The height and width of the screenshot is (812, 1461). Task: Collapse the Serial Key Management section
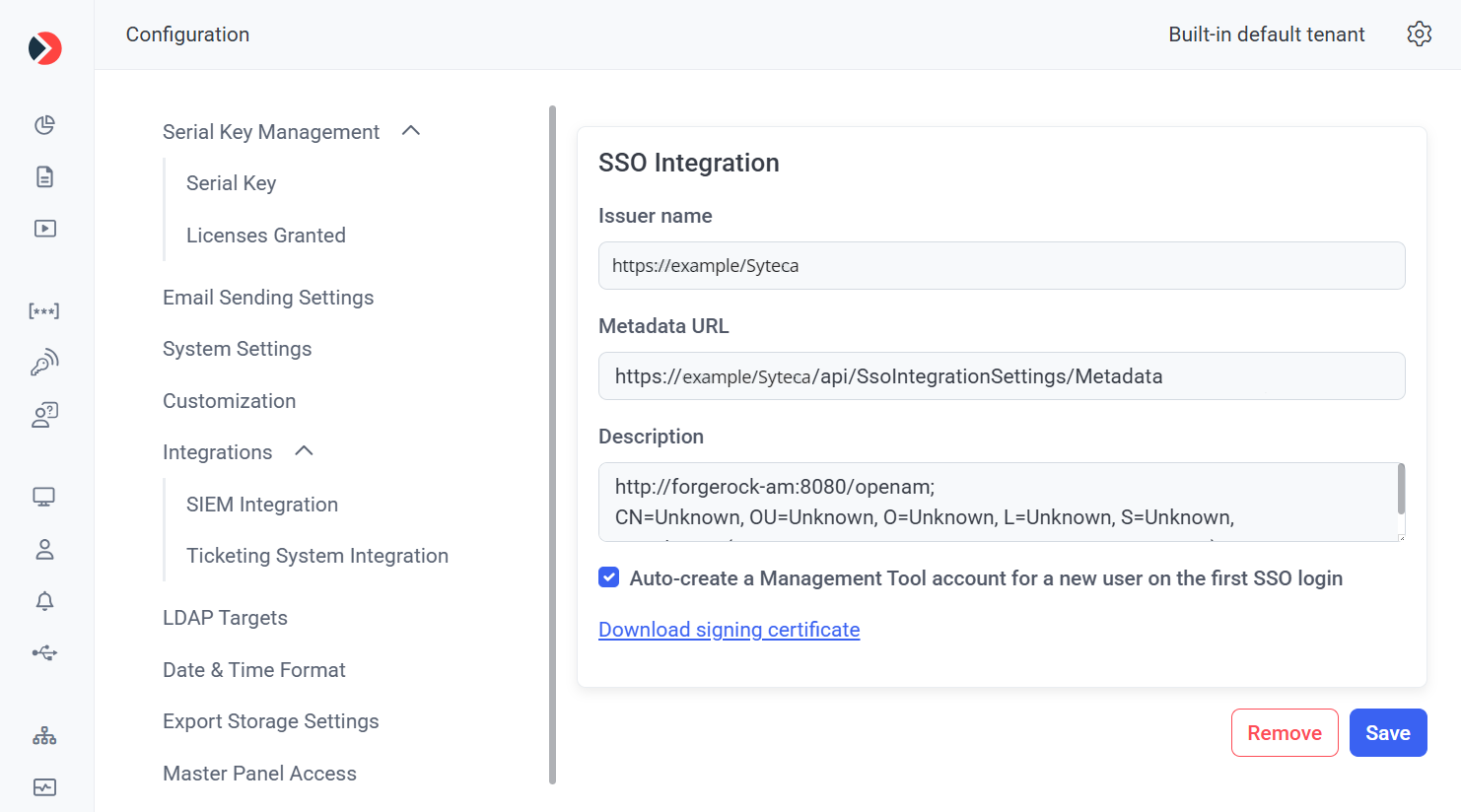(411, 131)
